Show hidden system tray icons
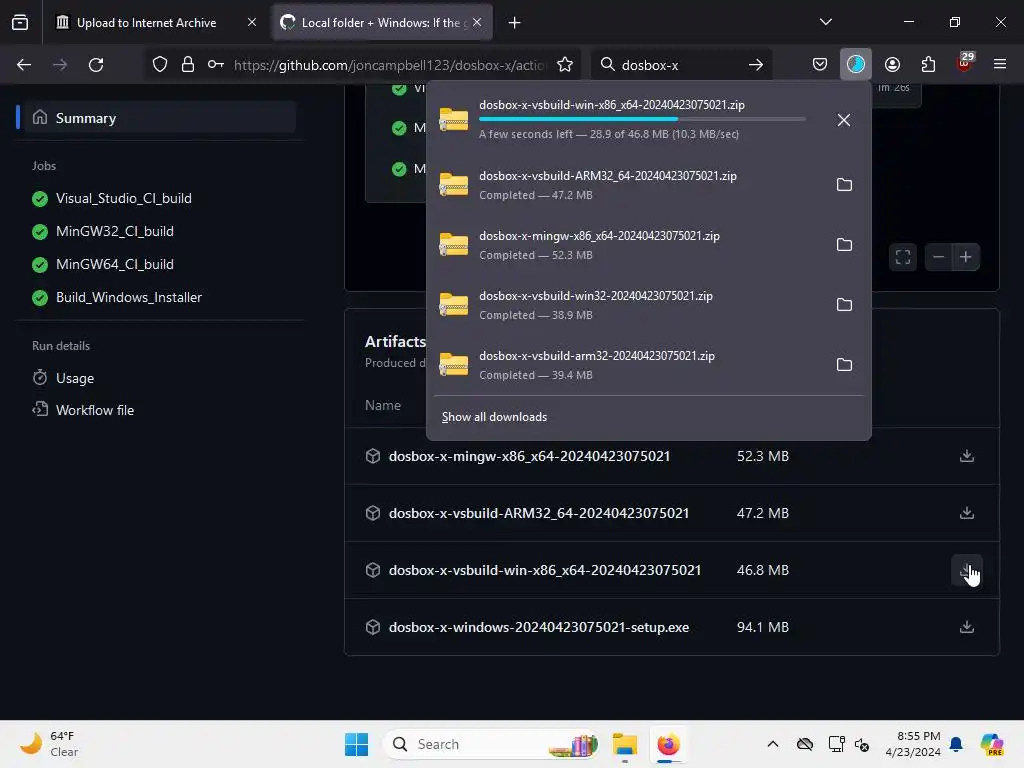 click(773, 744)
